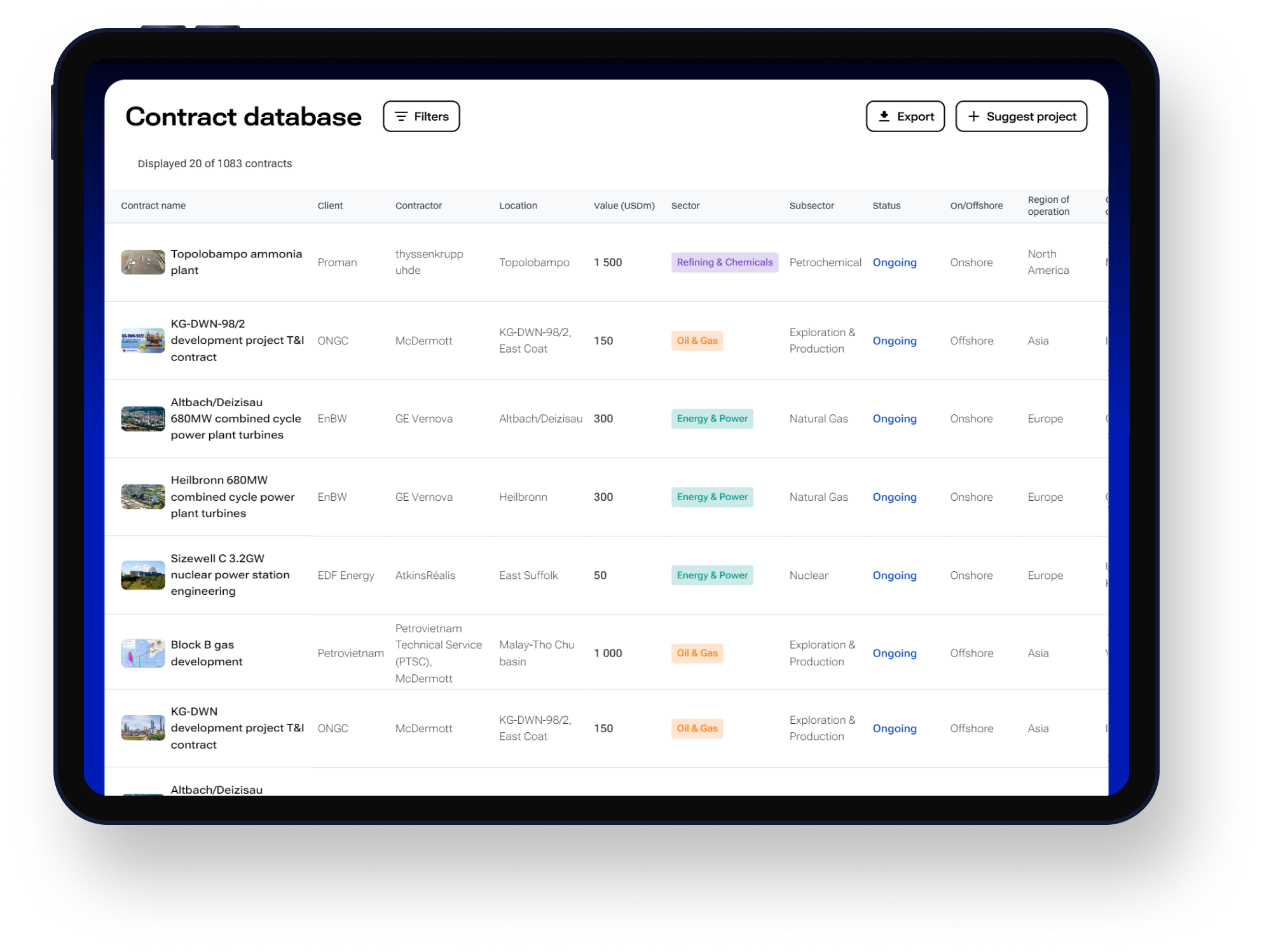Open KG-DWN-98/2 development project thumbnail

coord(143,341)
